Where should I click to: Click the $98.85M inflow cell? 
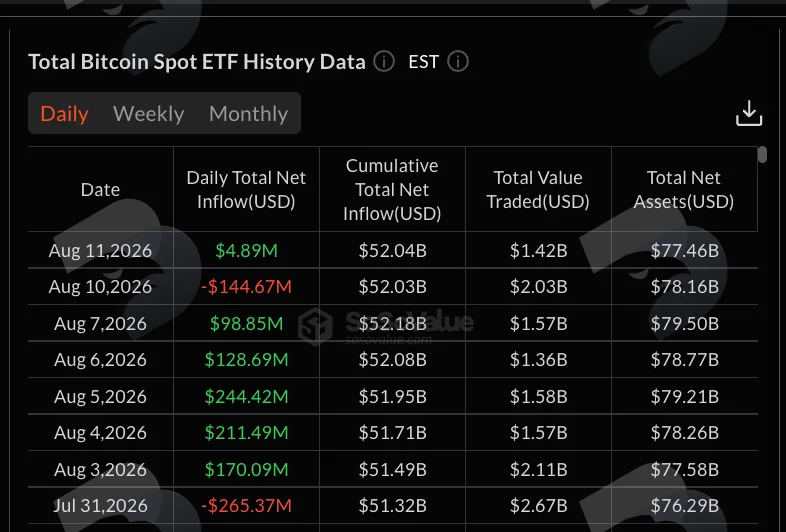[246, 323]
